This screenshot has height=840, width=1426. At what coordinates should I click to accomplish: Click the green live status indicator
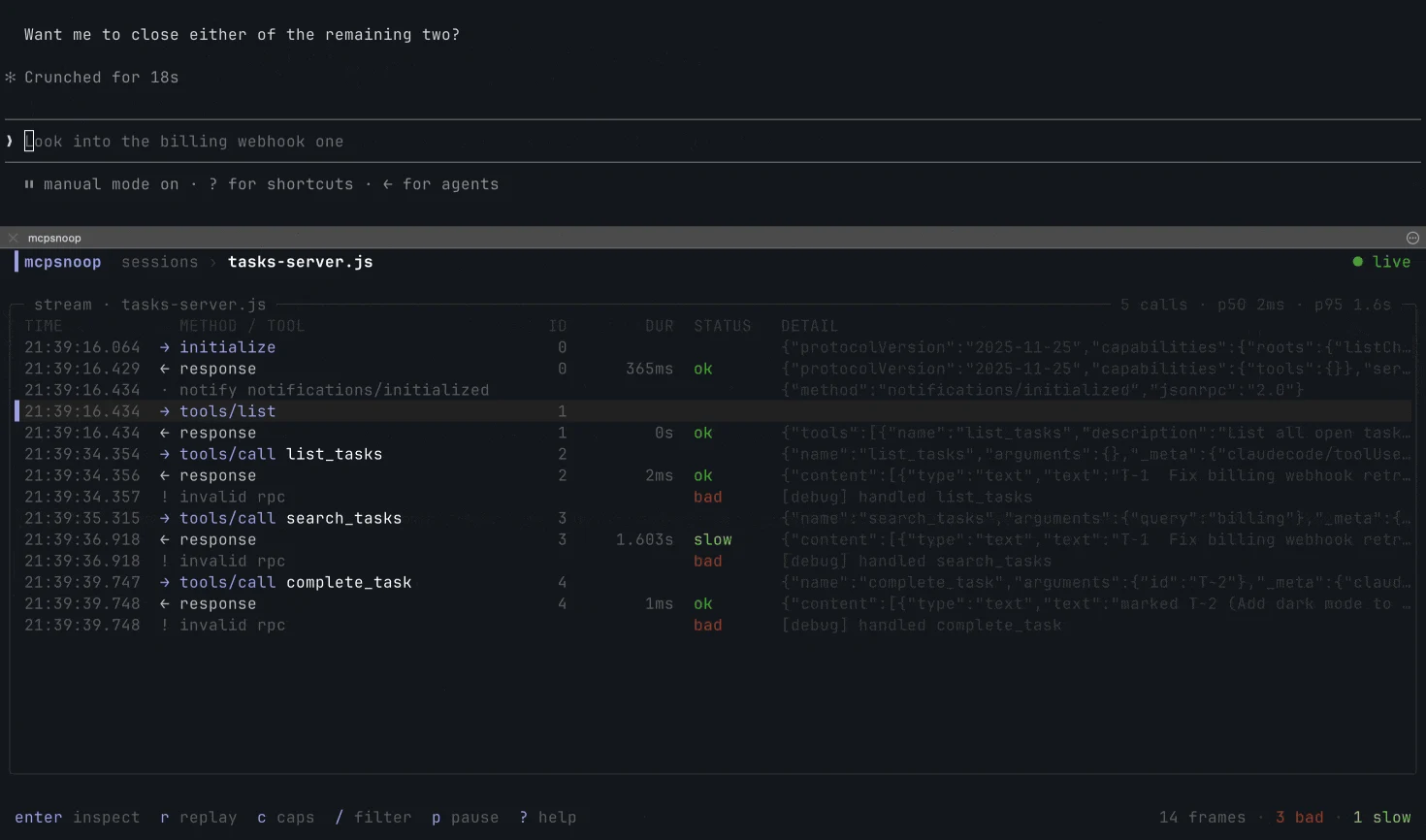pyautogui.click(x=1381, y=262)
